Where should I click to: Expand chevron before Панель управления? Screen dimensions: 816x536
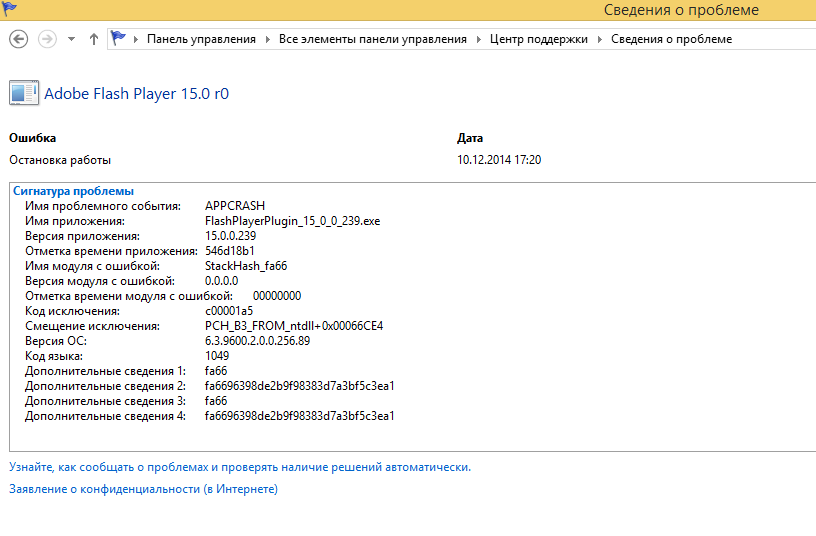(136, 39)
